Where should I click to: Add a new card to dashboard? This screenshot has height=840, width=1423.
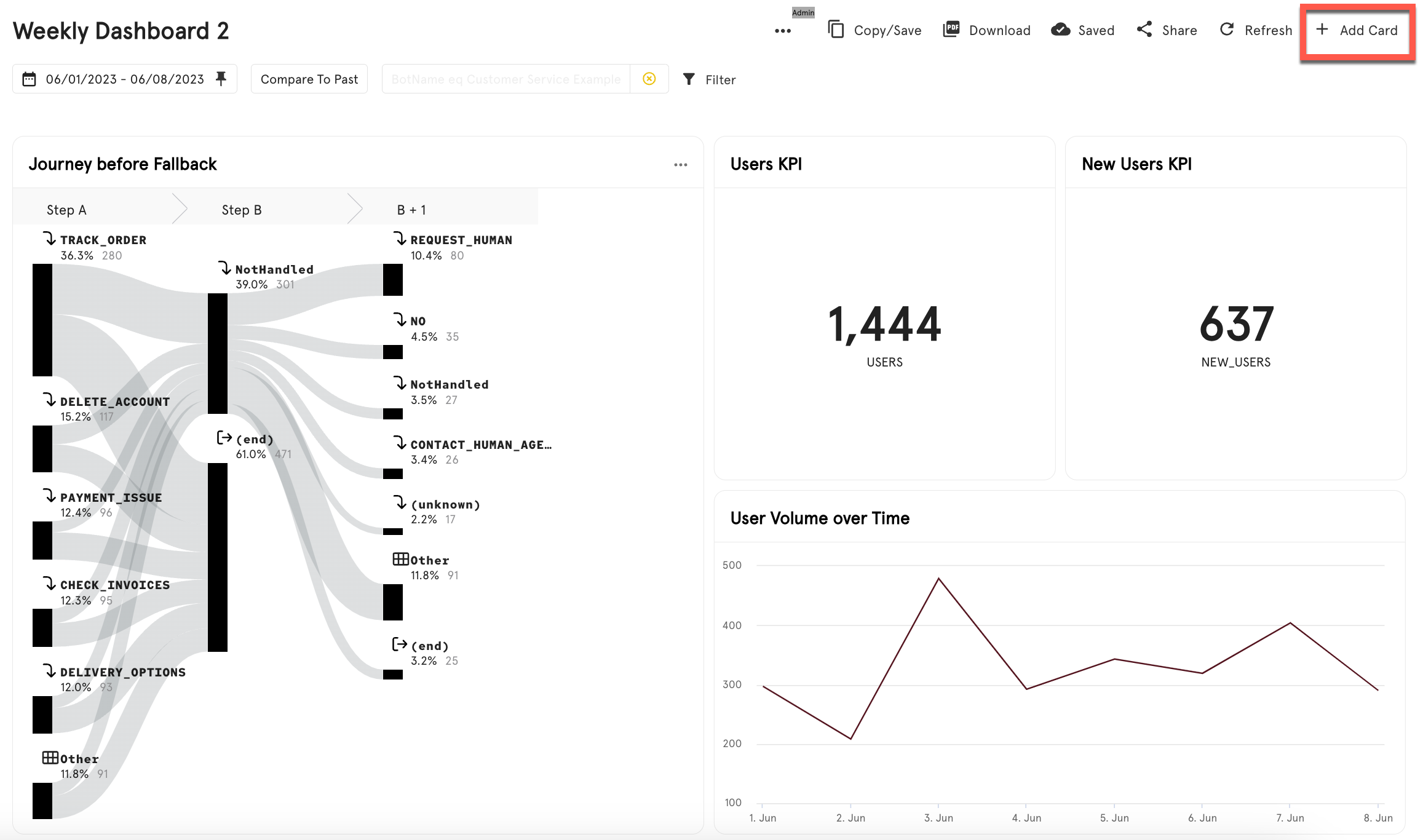1357,30
